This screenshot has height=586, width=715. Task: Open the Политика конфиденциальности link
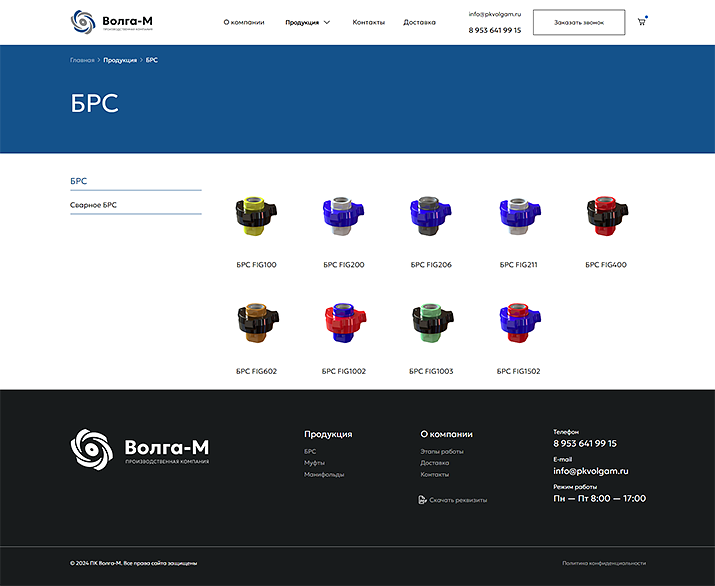point(603,563)
